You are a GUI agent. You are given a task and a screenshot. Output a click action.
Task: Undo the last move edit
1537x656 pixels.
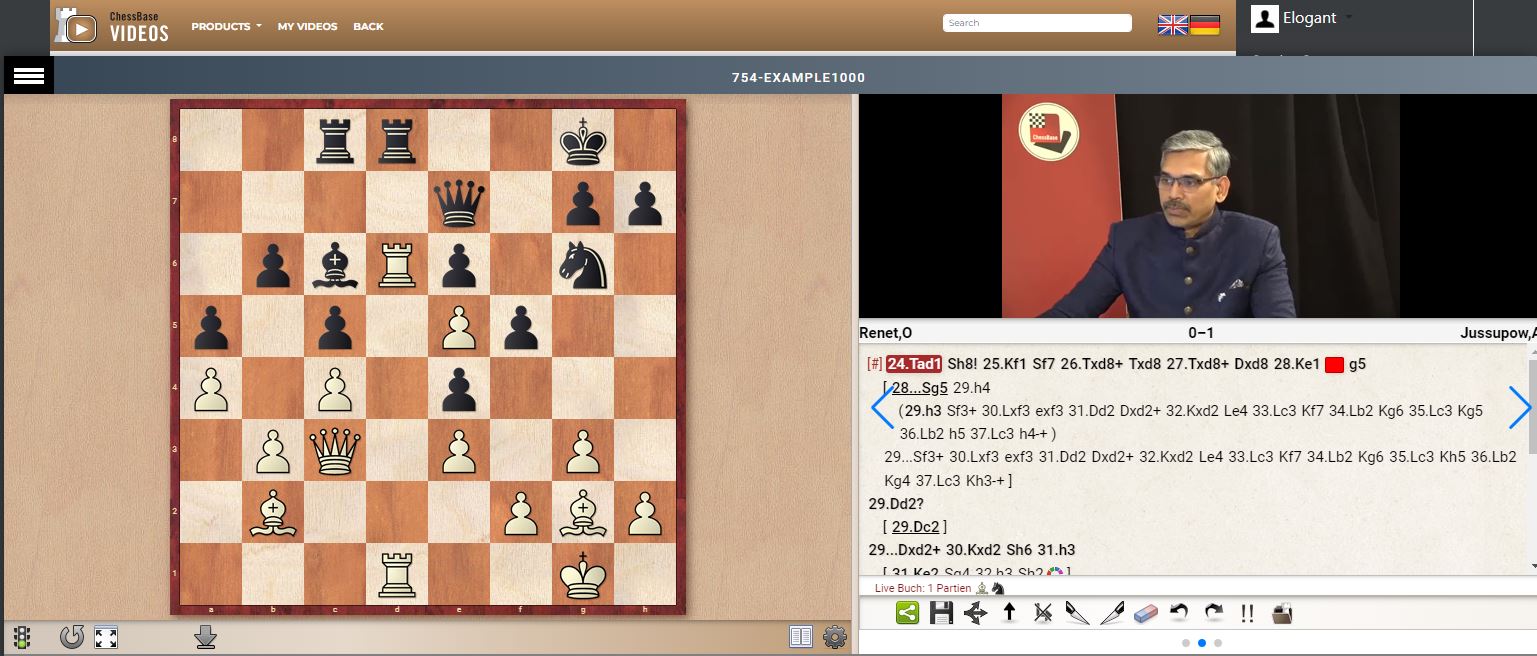(1180, 613)
